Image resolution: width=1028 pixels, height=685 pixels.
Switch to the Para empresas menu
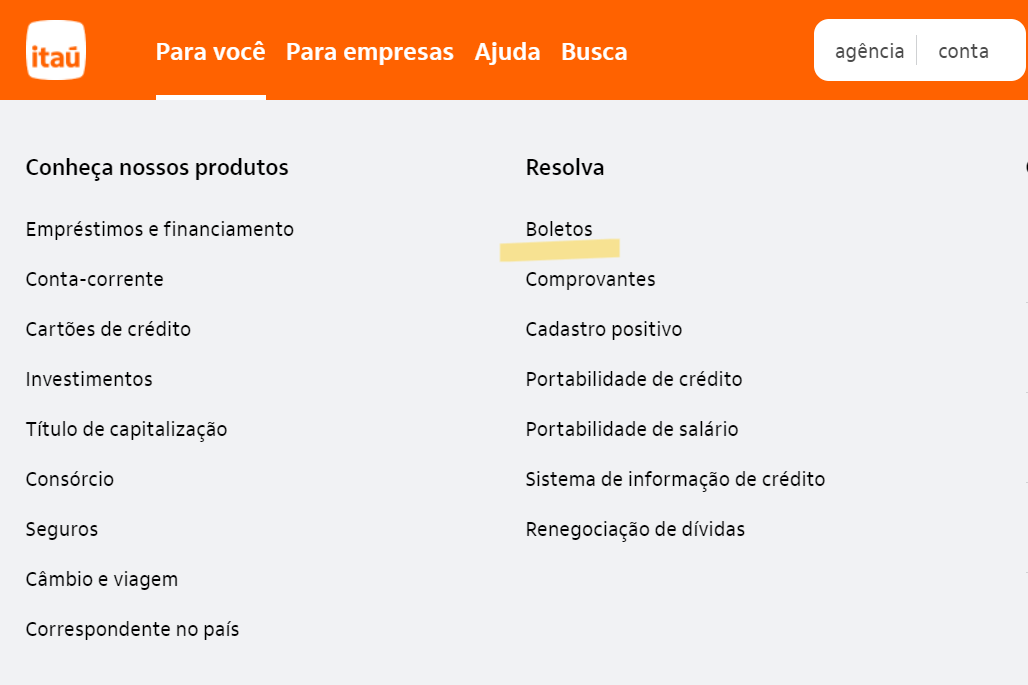point(370,51)
